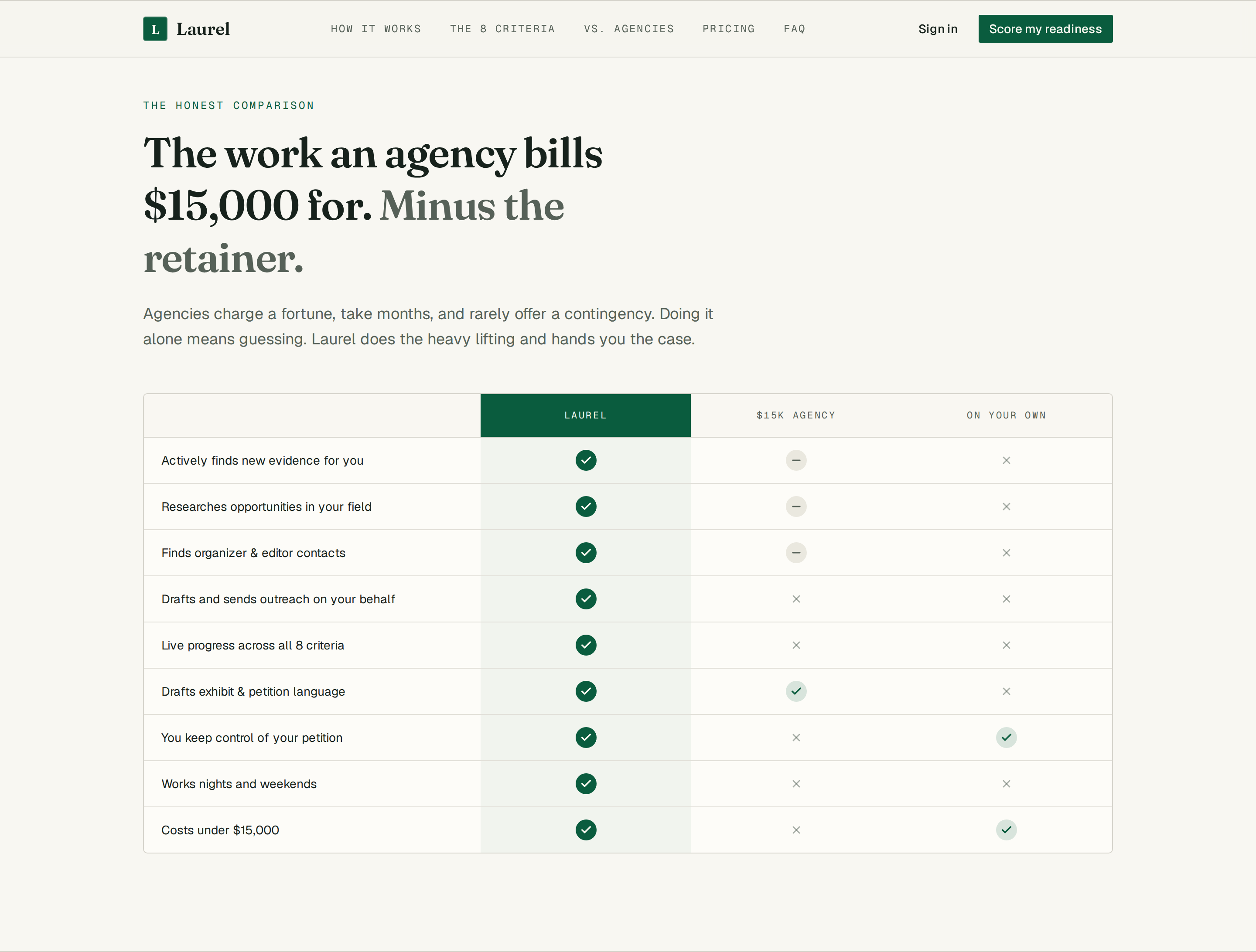Click the agency dash icon for 'Finds organizer & editor contacts'
The height and width of the screenshot is (952, 1256).
[796, 552]
